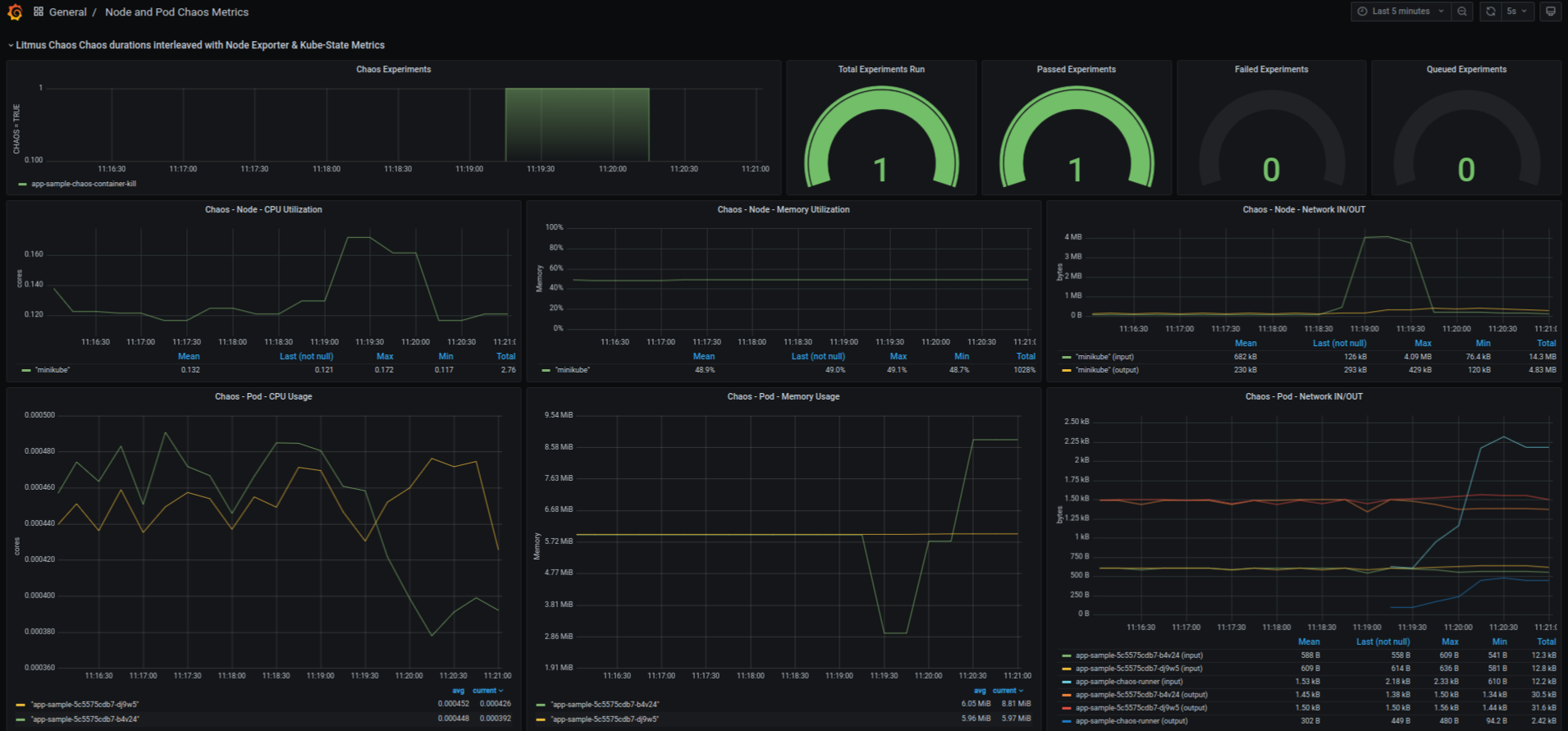The height and width of the screenshot is (731, 1568).
Task: Open the Last 5 minutes time picker
Action: pos(1401,11)
